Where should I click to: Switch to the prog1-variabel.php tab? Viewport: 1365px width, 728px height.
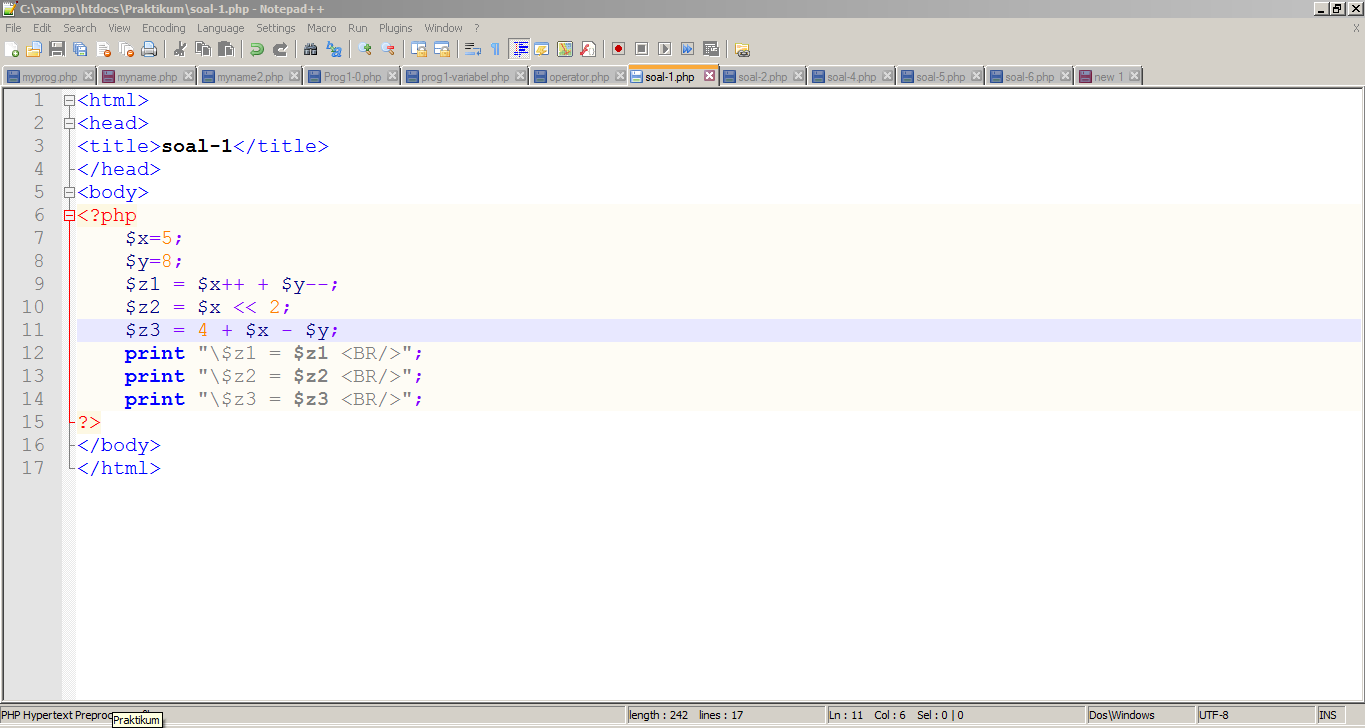pos(465,77)
